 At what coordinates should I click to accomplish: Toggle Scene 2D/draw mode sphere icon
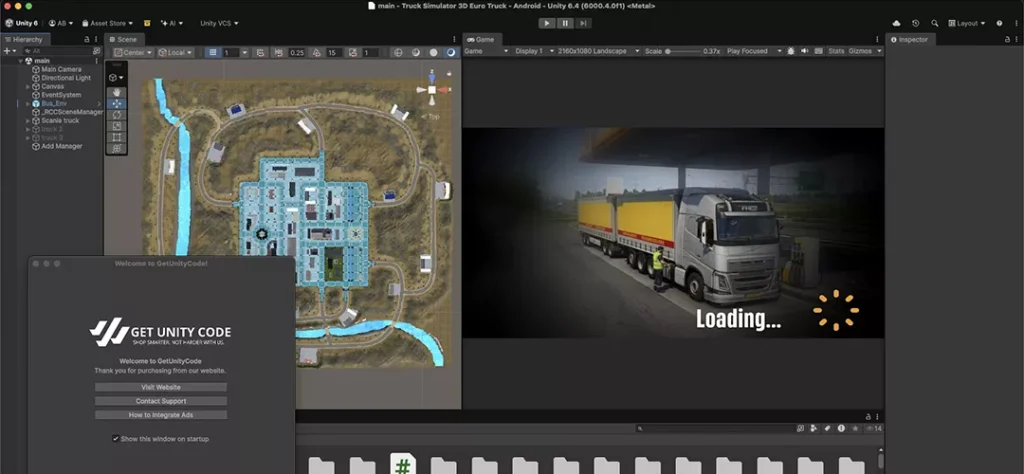coord(433,52)
